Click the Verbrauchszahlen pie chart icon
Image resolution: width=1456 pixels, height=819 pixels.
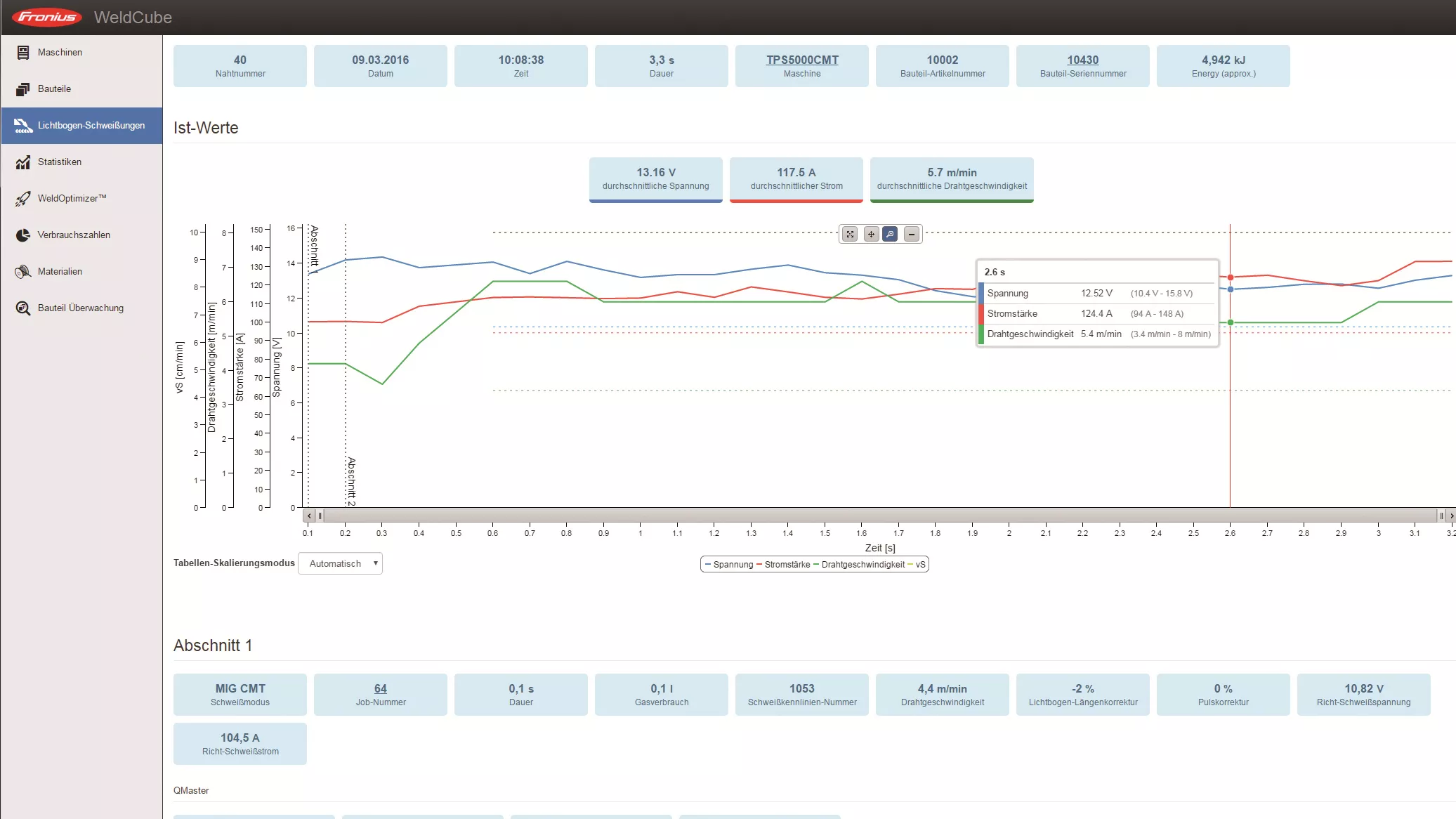(x=23, y=235)
